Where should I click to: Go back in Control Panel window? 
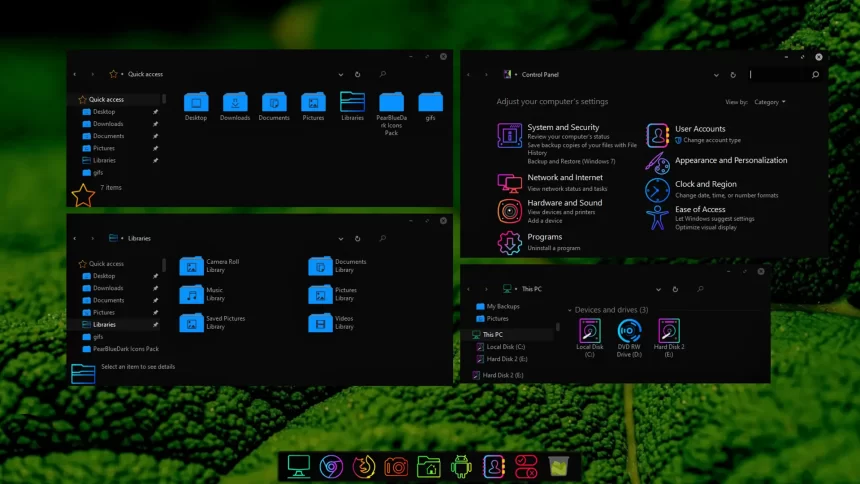click(468, 75)
